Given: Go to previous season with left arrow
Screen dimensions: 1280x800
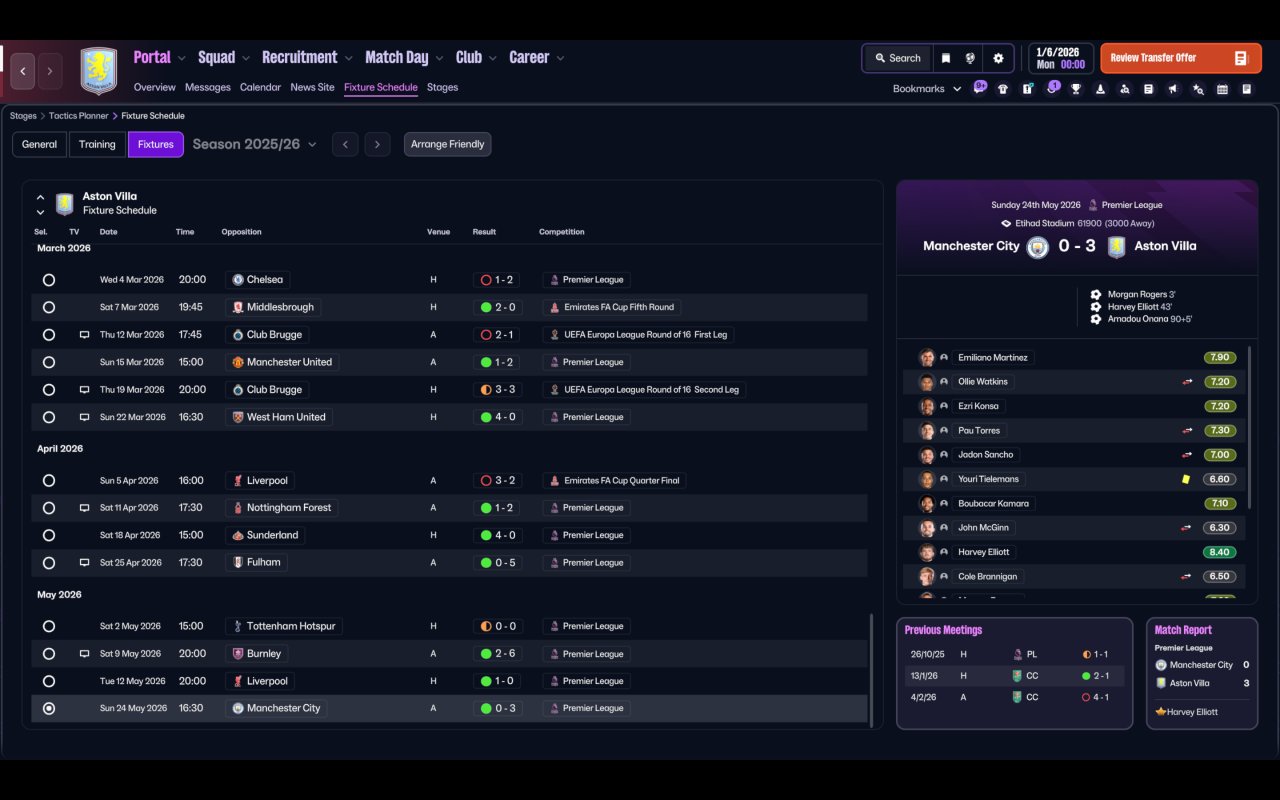Looking at the screenshot, I should coord(345,144).
